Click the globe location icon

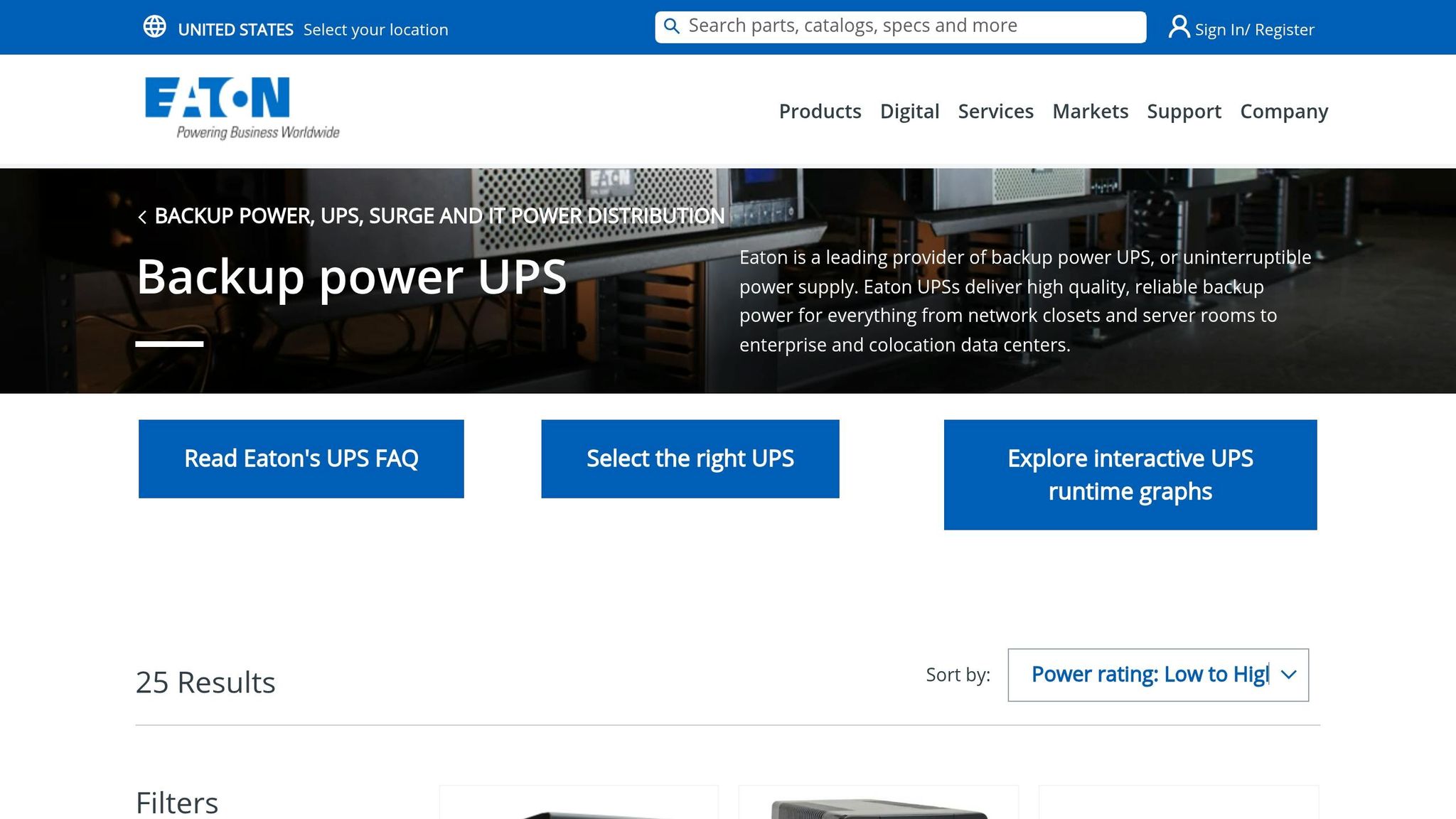coord(154,27)
